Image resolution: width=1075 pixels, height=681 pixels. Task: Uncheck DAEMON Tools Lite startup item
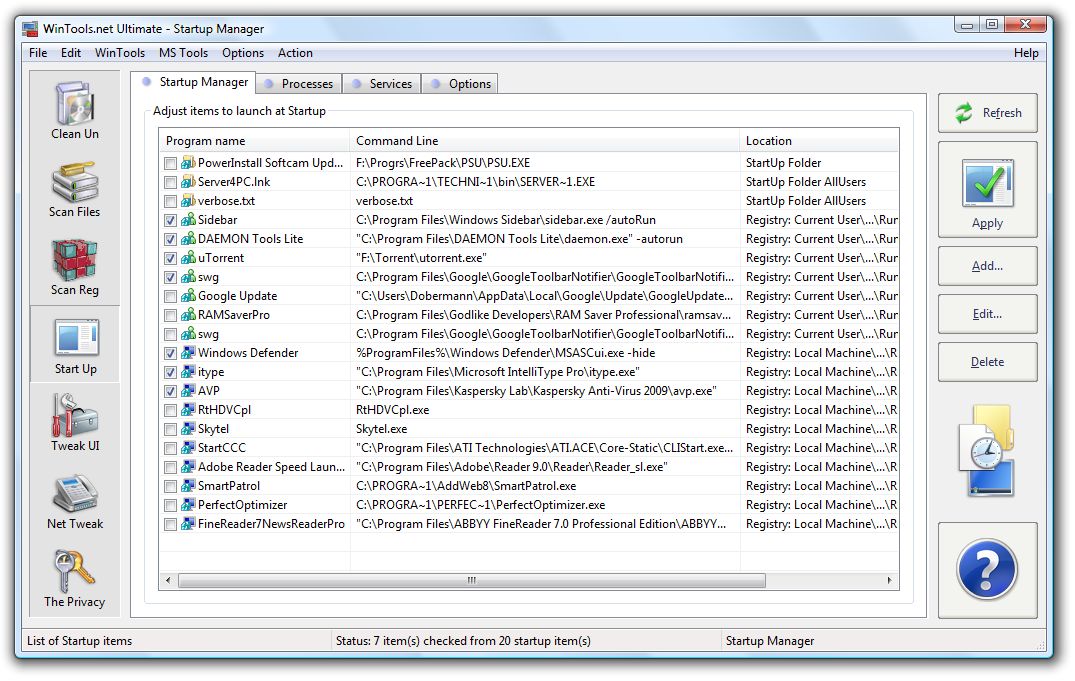coord(171,239)
